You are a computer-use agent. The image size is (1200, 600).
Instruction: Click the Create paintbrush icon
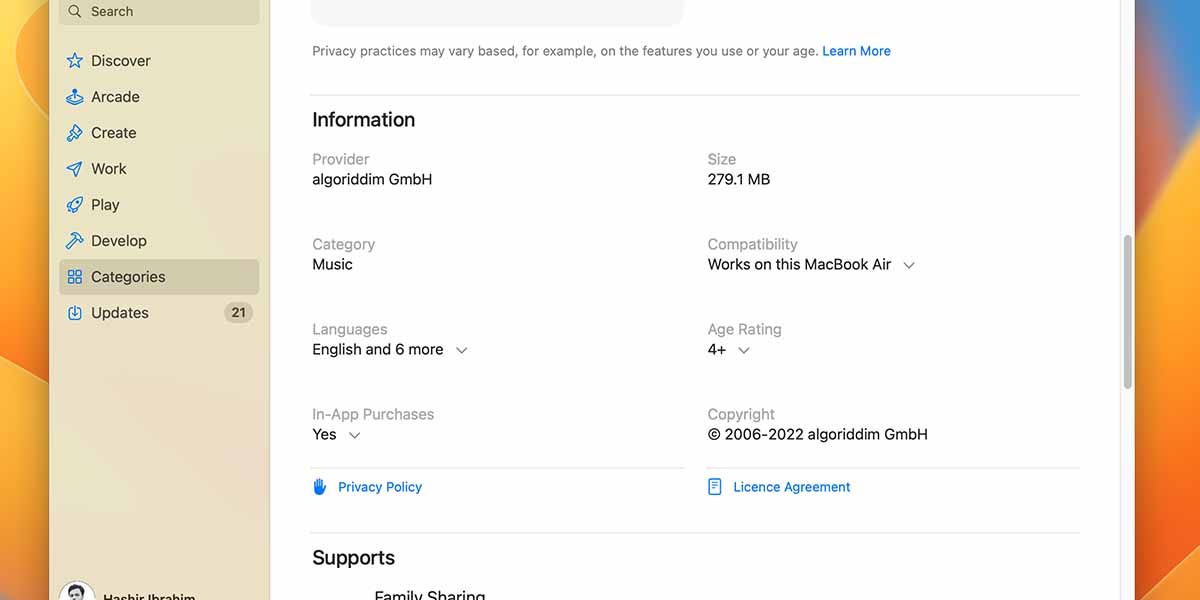click(x=75, y=133)
